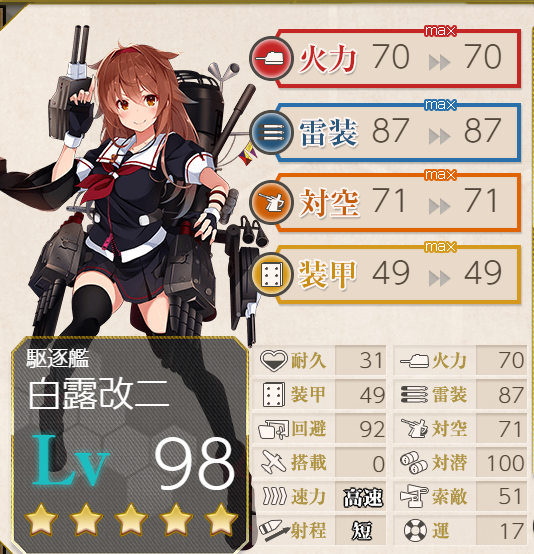Click the yellow armor plate 装甲 icon

[271, 275]
